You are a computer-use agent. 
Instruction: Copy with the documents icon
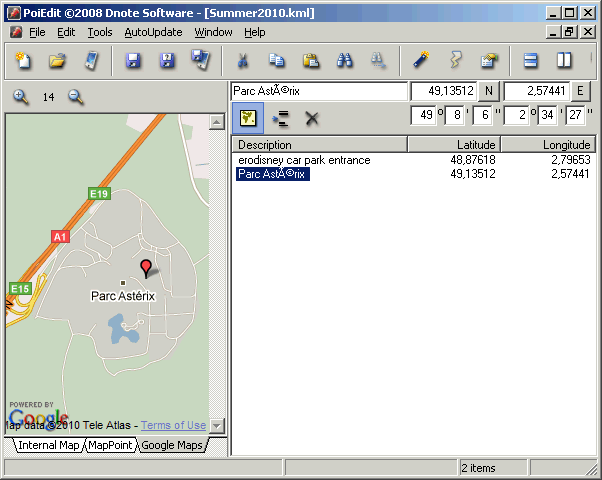[x=276, y=61]
